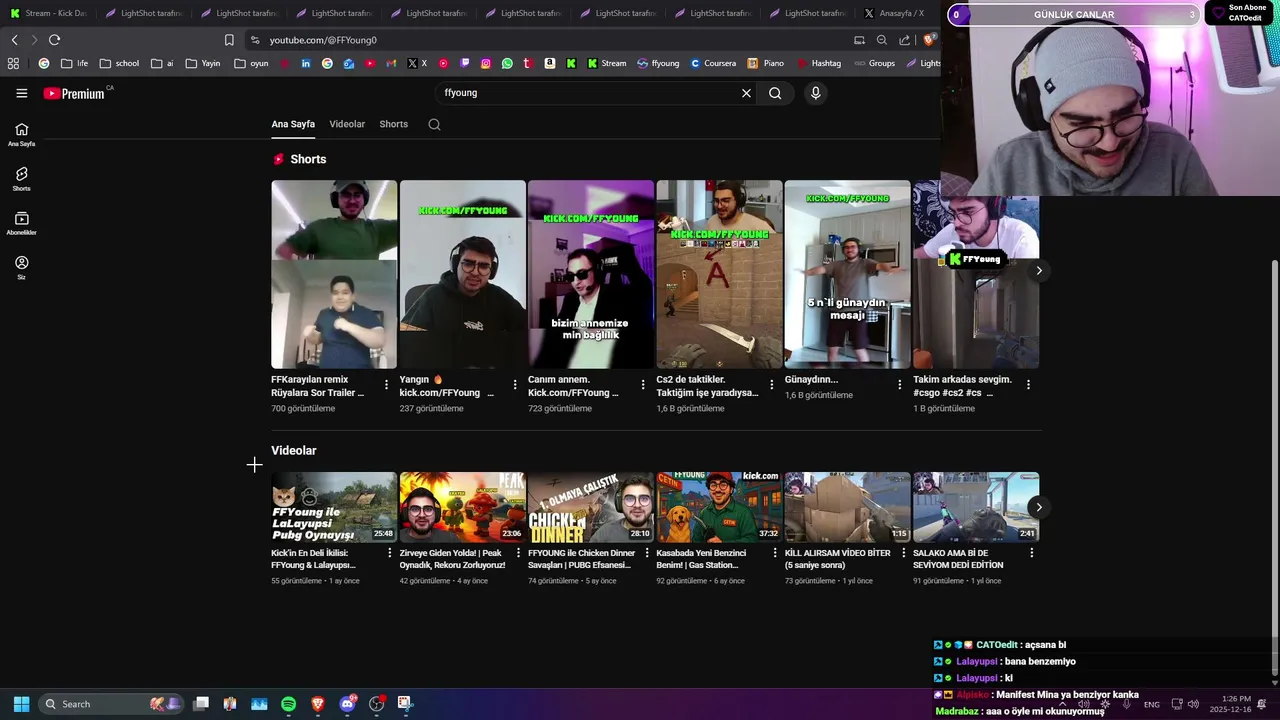Open options for Zirveye Giden Yolda video
1280x720 pixels.
click(x=518, y=552)
